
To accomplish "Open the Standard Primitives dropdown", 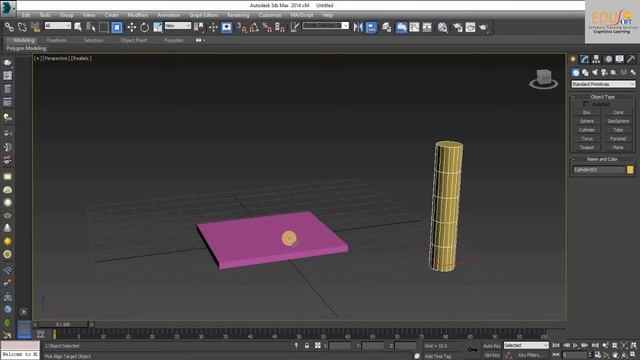I will pos(603,84).
